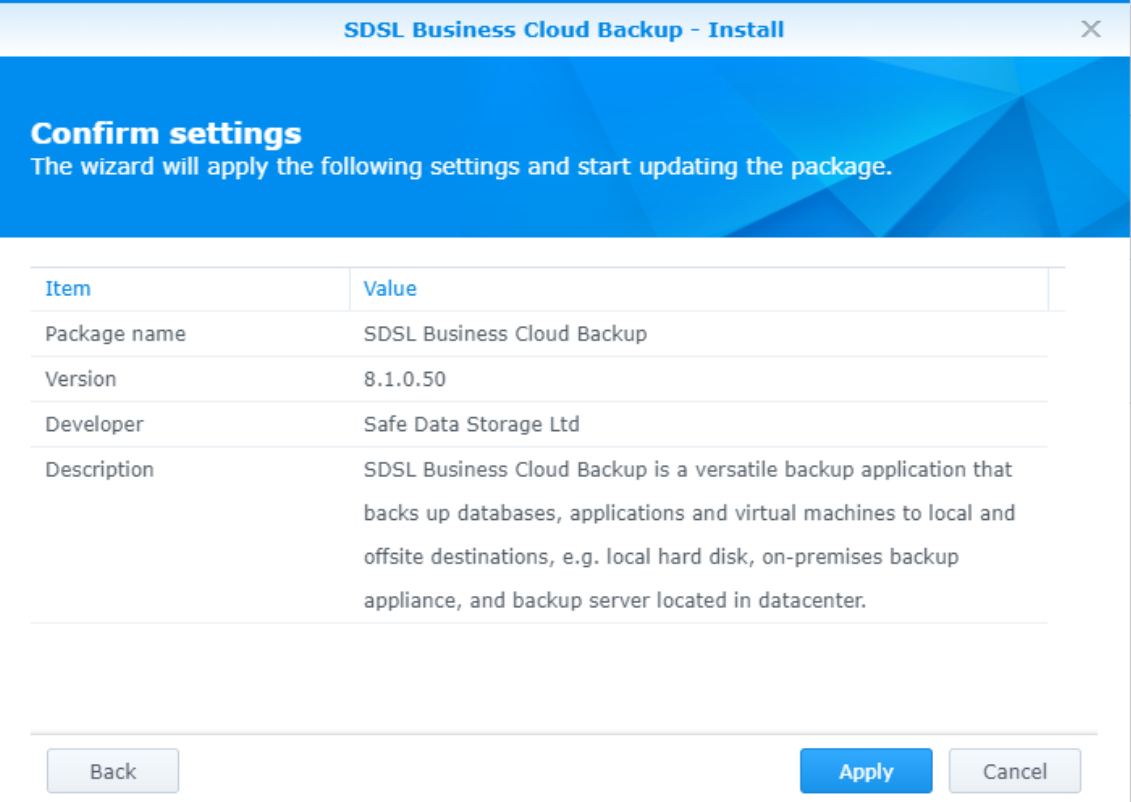Select version value 8.1.0.50
1131x802 pixels.
[x=405, y=379]
